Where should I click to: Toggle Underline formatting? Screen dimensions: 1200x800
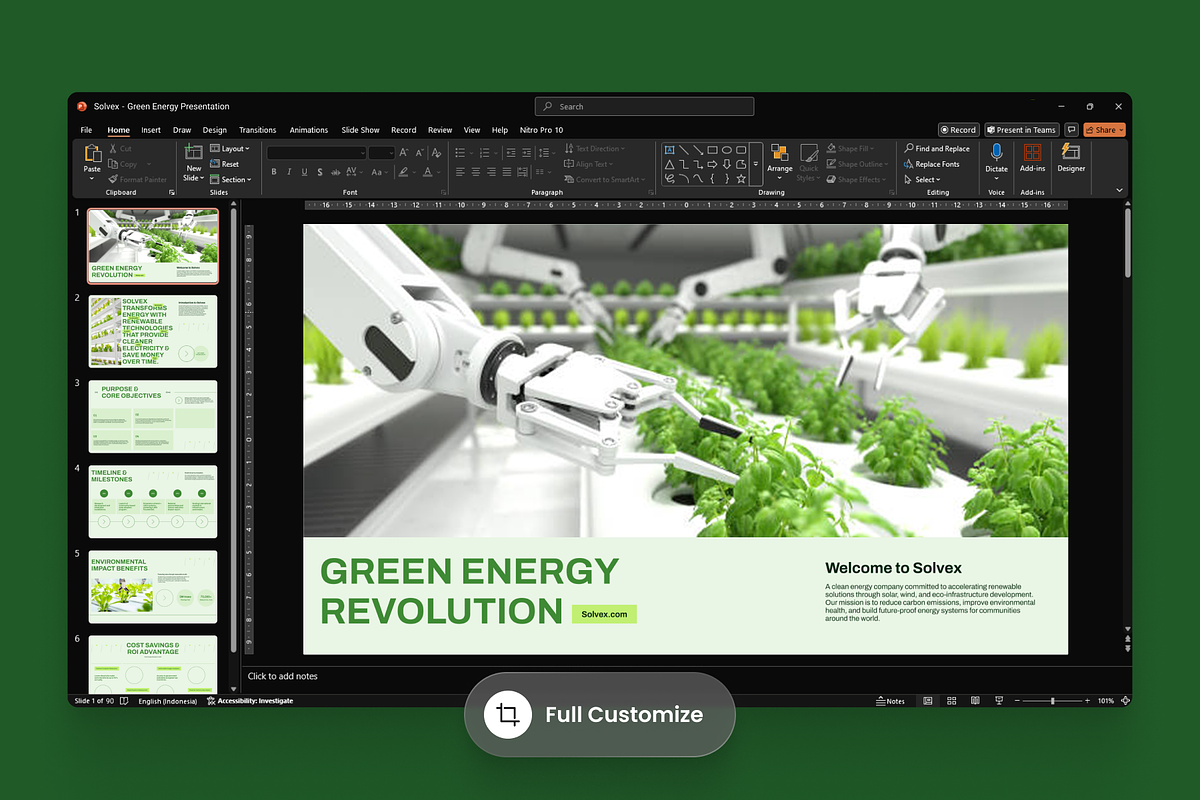coord(304,172)
